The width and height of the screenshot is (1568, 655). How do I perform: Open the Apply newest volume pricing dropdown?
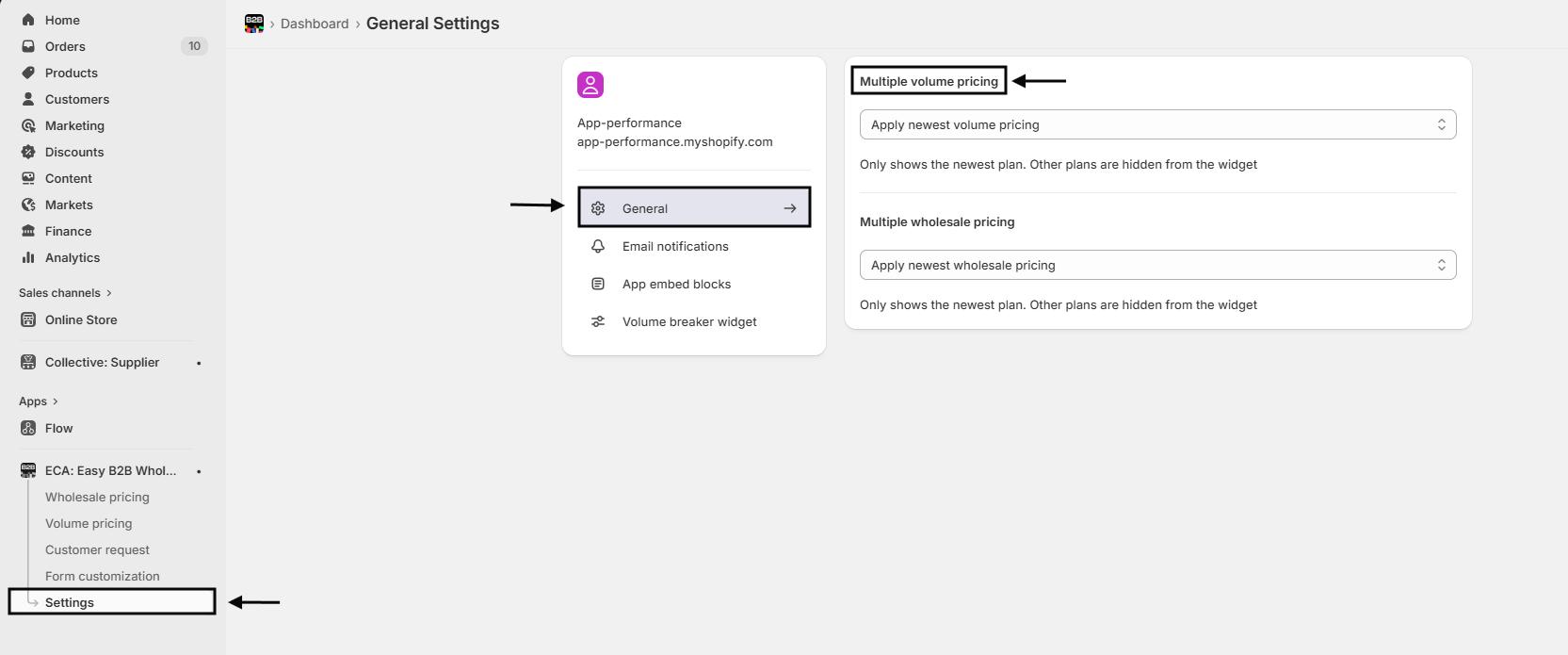pyautogui.click(x=1157, y=124)
